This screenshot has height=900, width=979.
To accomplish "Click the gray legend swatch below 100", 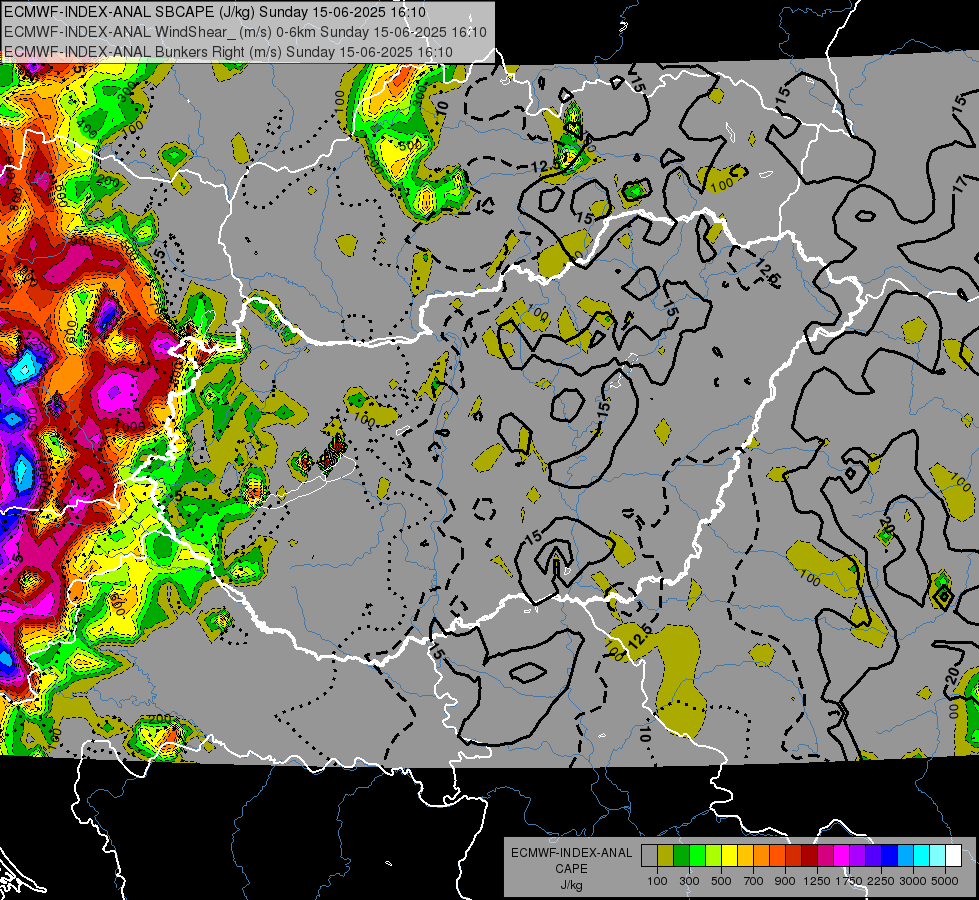I will pyautogui.click(x=649, y=856).
